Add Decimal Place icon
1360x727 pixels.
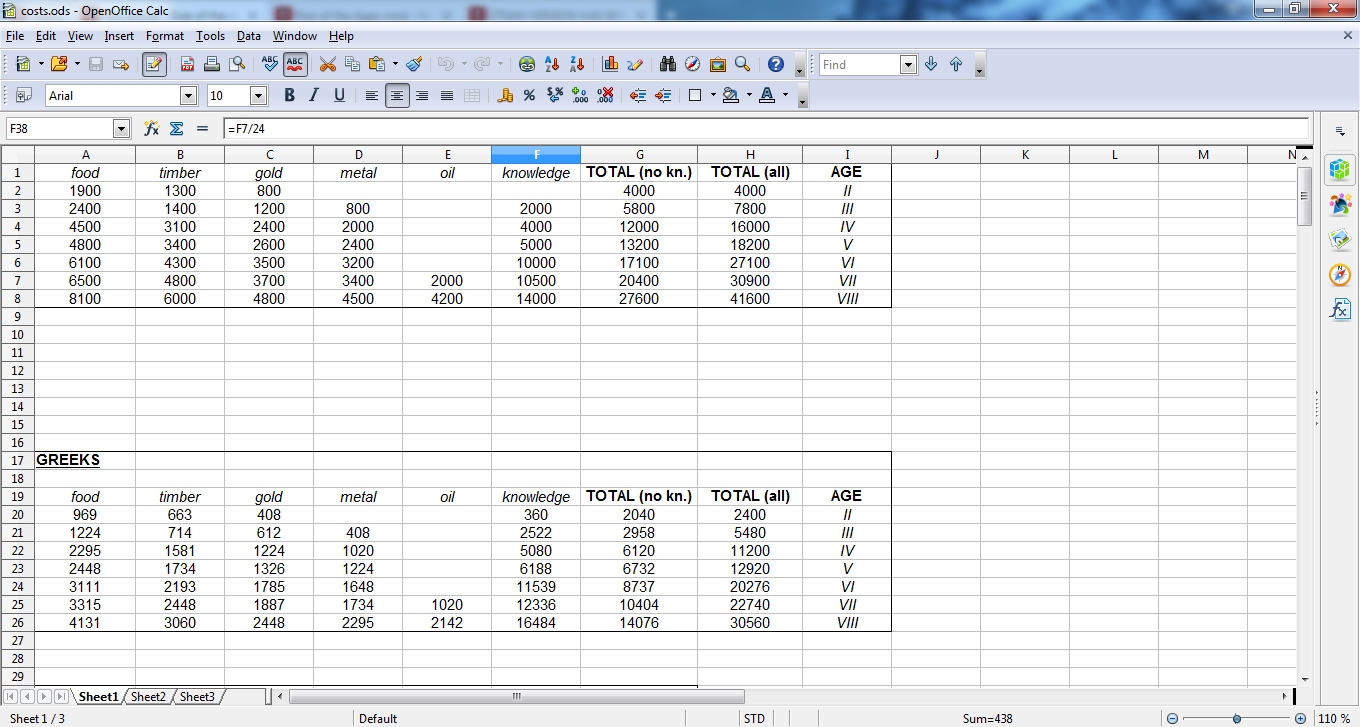coord(580,95)
